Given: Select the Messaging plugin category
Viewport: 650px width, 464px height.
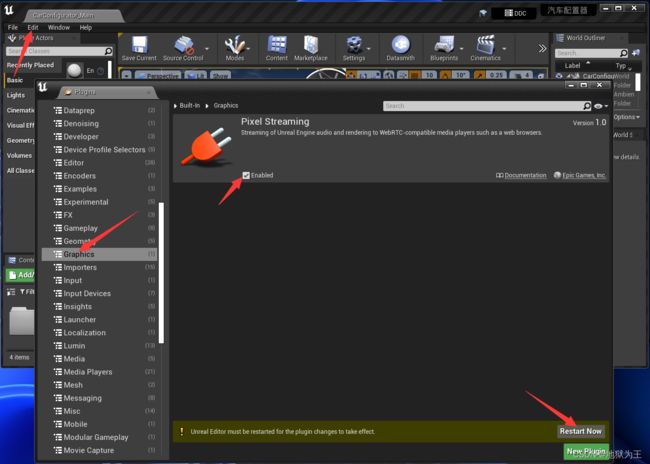Looking at the screenshot, I should 99,398.
